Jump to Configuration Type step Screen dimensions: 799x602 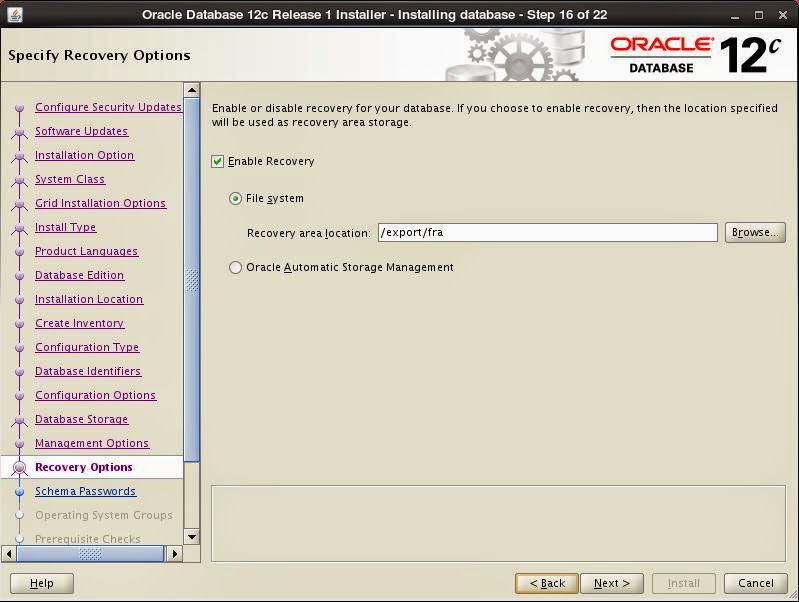tap(87, 347)
